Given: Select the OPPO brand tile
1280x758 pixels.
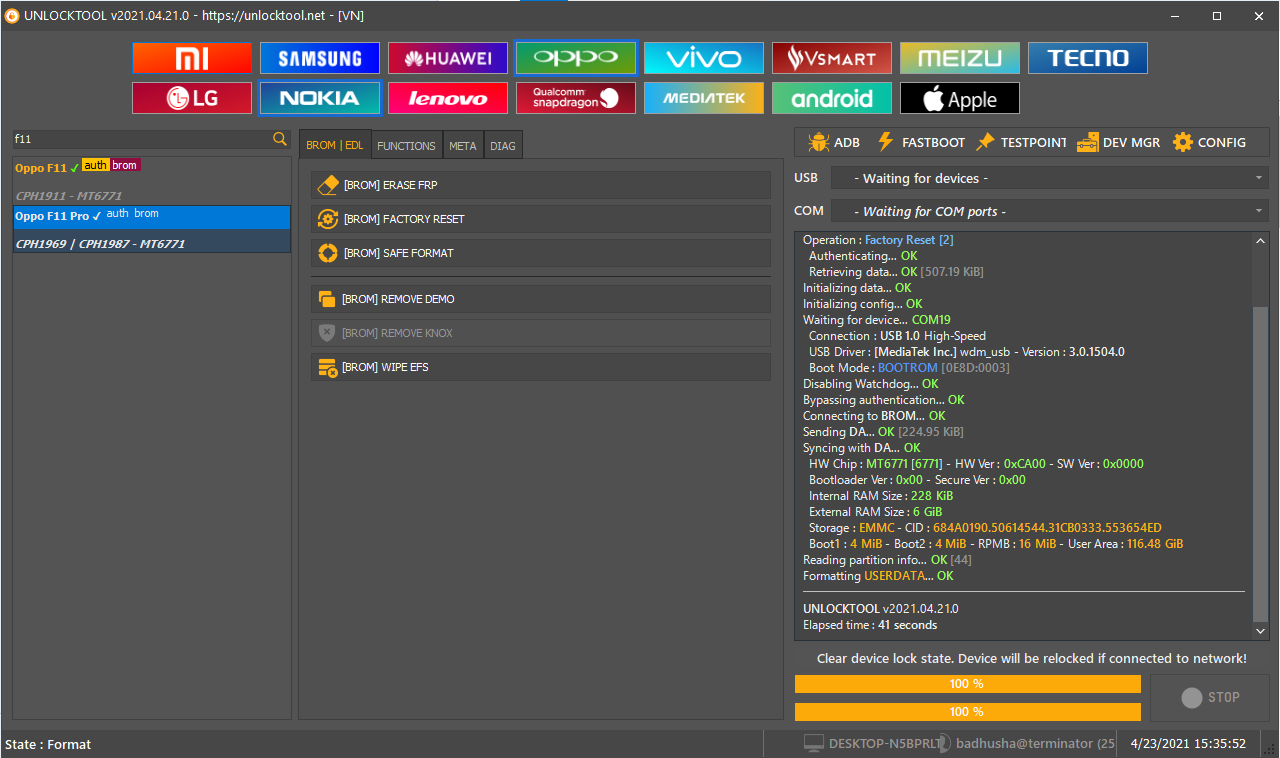Looking at the screenshot, I should (576, 58).
